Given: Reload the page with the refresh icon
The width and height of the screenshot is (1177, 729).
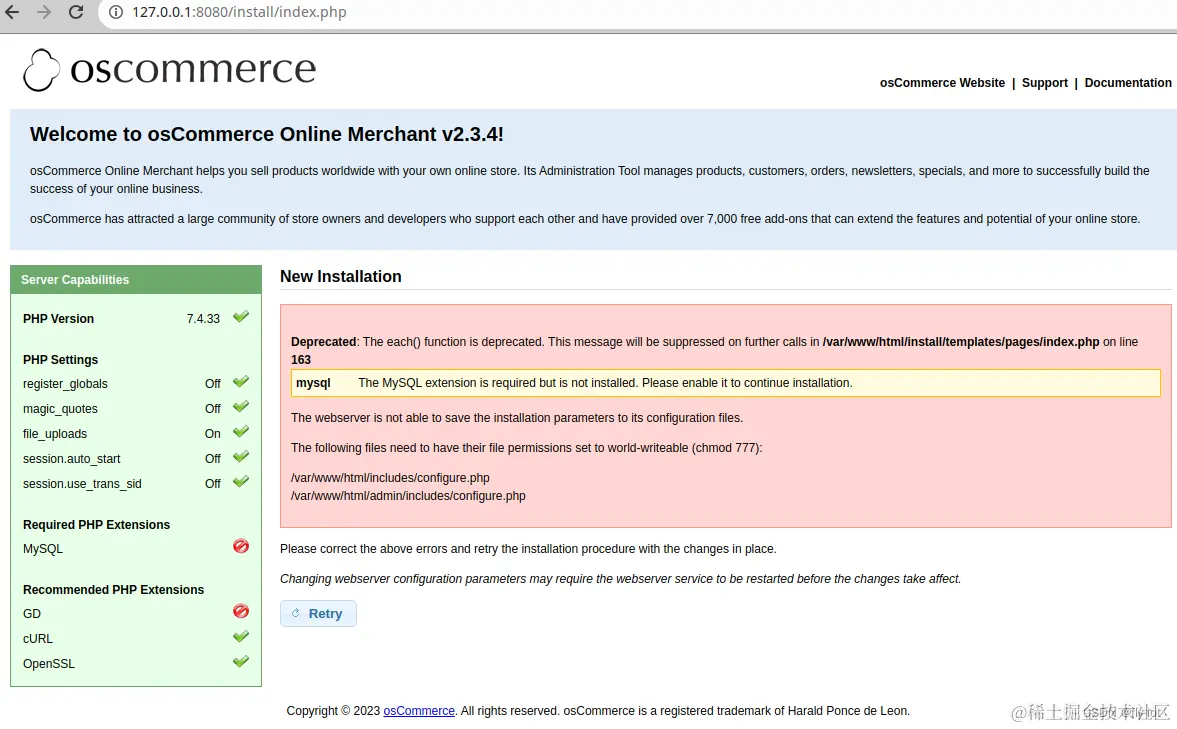Looking at the screenshot, I should pos(76,12).
